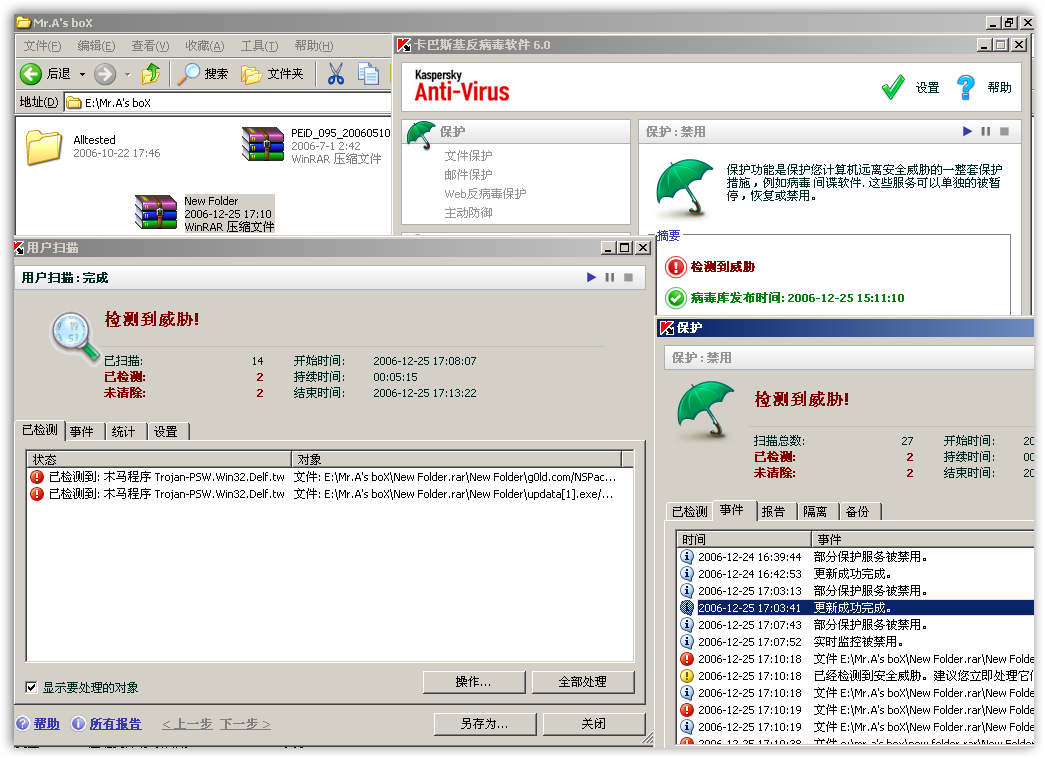Click the scissors Cut icon in Explorer toolbar
1045x759 pixels.
[x=336, y=73]
